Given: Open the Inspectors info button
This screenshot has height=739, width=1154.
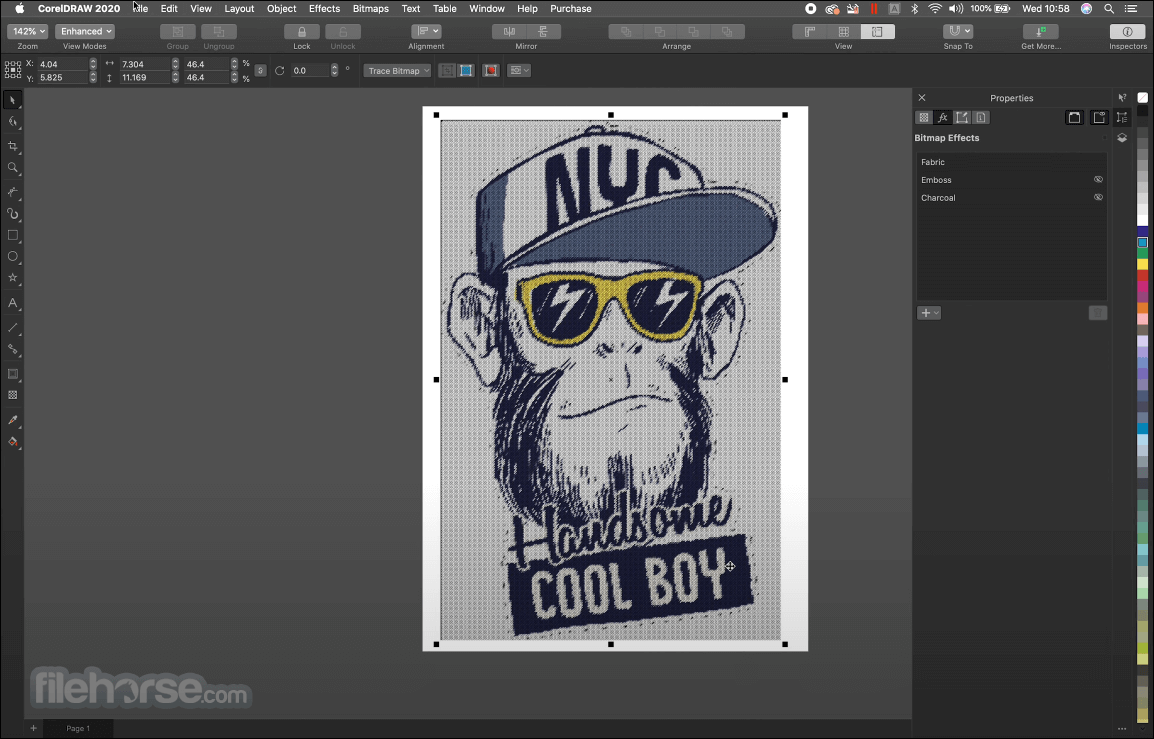Looking at the screenshot, I should point(1128,32).
